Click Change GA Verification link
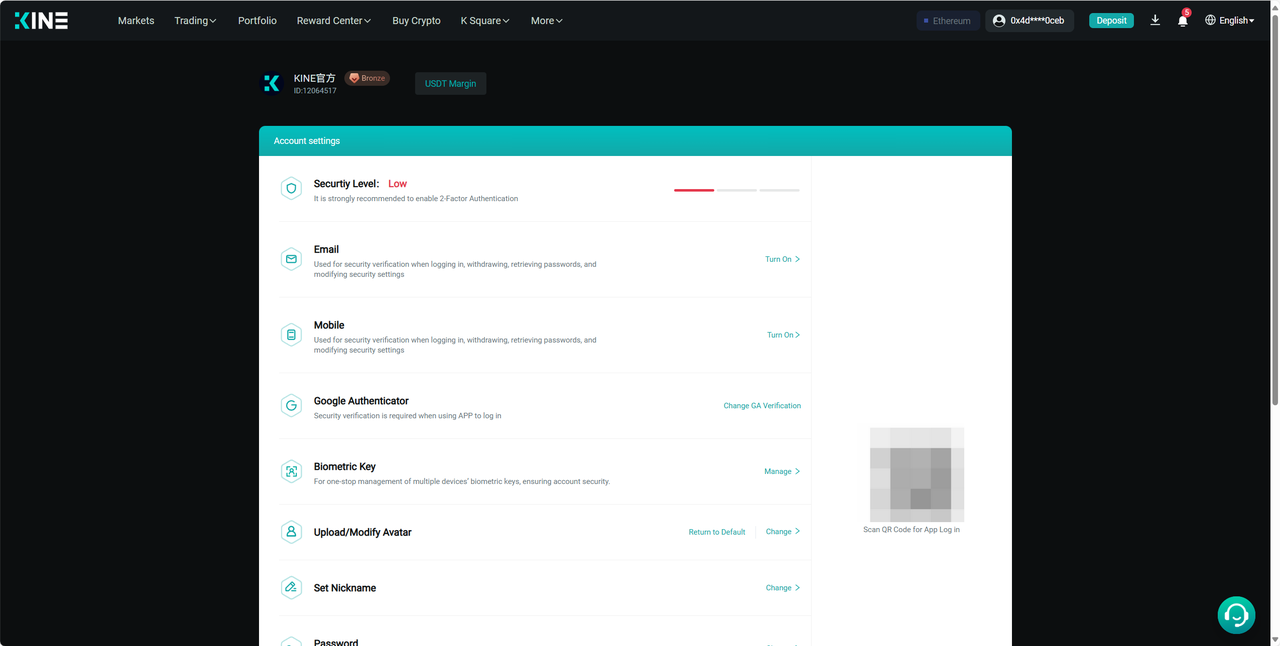The height and width of the screenshot is (646, 1280). click(x=762, y=406)
